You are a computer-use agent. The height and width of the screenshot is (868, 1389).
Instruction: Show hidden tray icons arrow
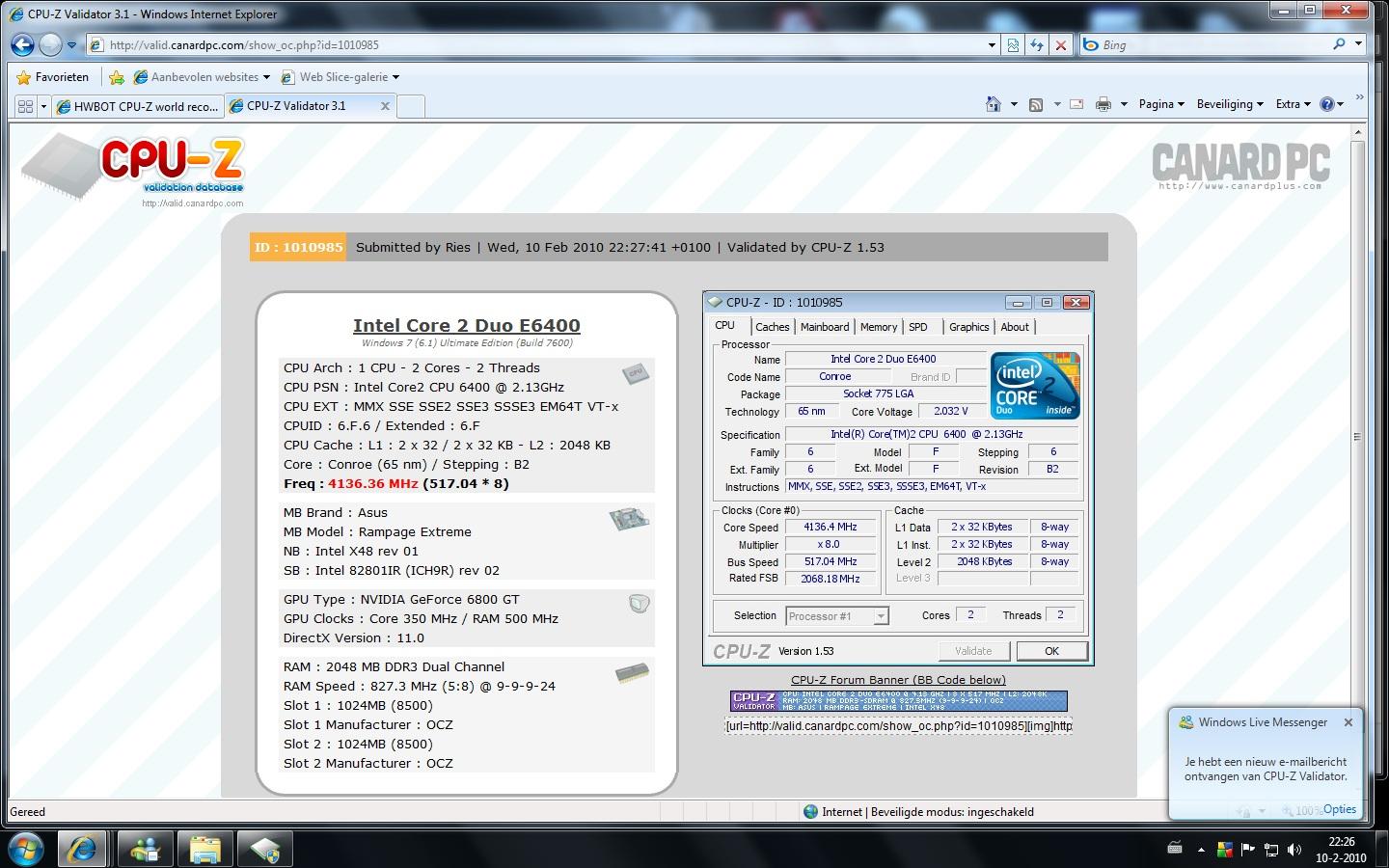tap(1201, 850)
